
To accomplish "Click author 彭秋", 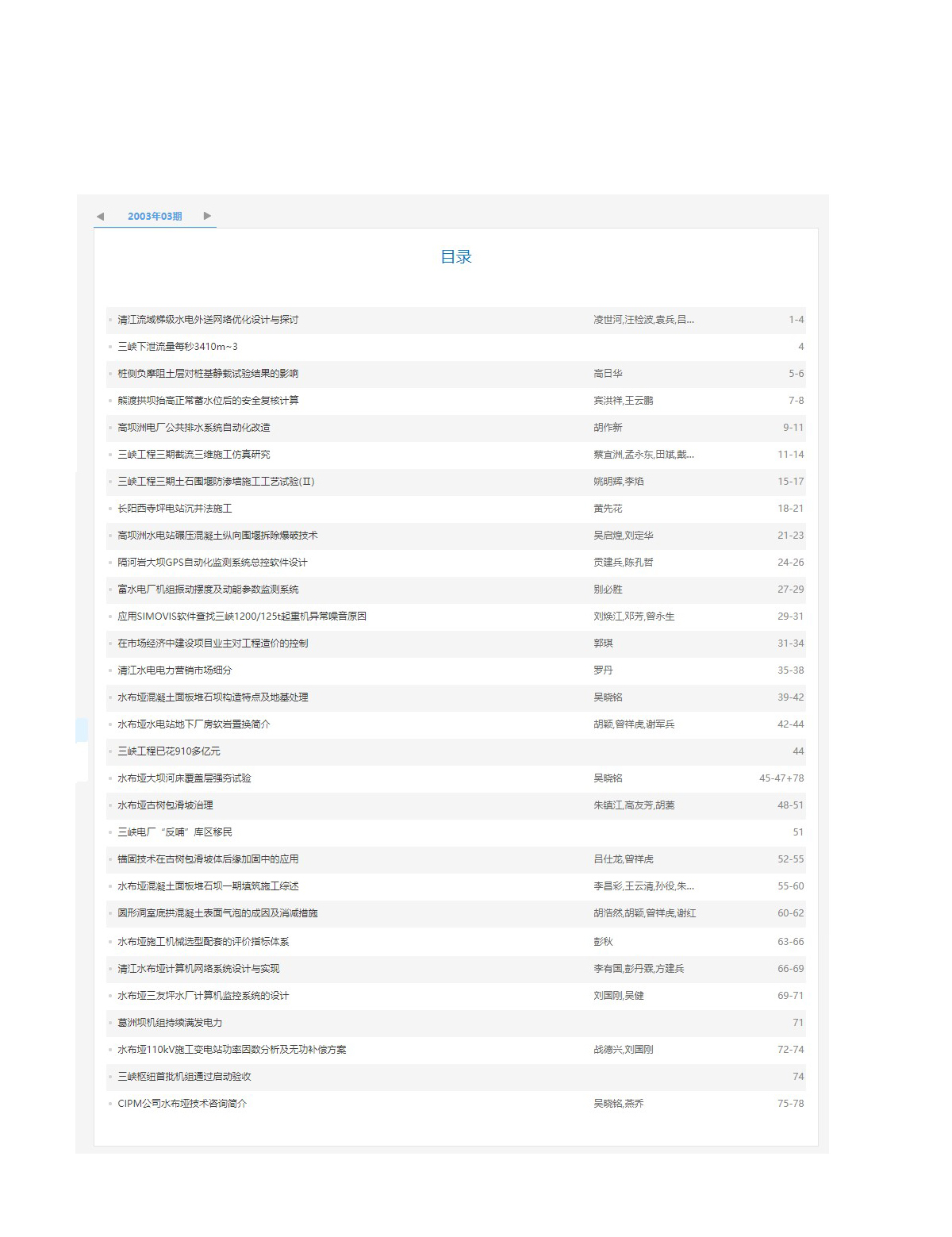I will tap(603, 942).
